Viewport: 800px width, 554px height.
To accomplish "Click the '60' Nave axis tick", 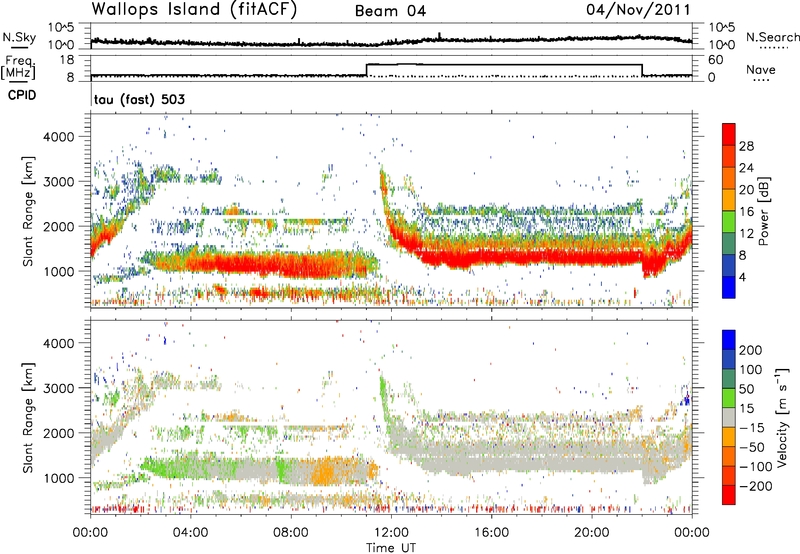I will pos(716,60).
